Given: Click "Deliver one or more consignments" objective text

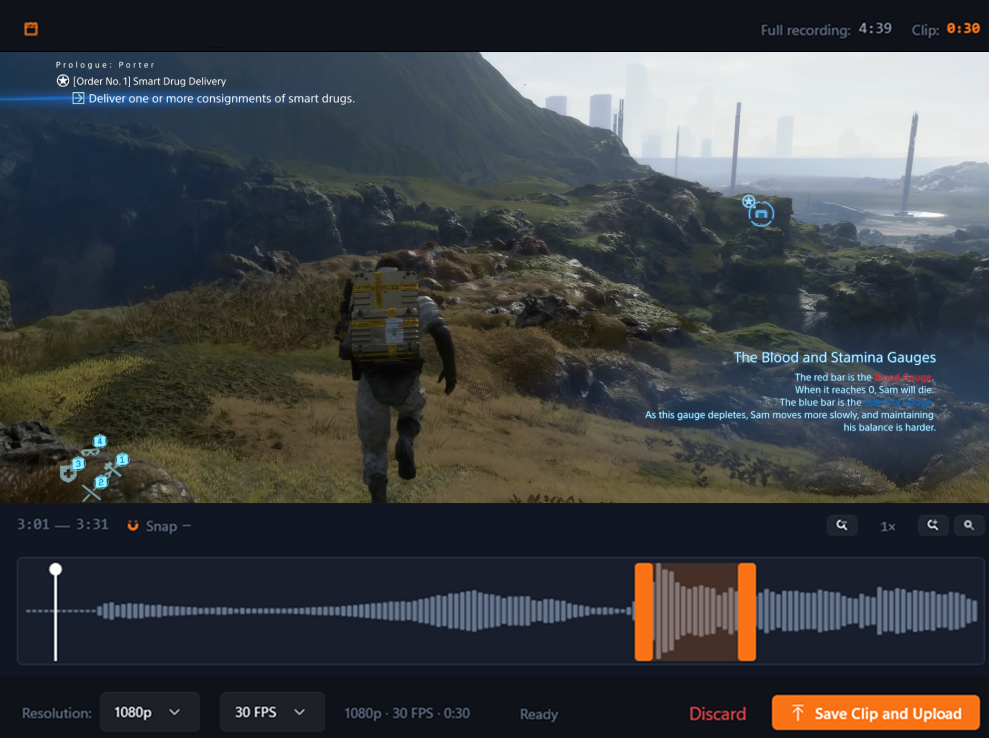Looking at the screenshot, I should (x=221, y=98).
